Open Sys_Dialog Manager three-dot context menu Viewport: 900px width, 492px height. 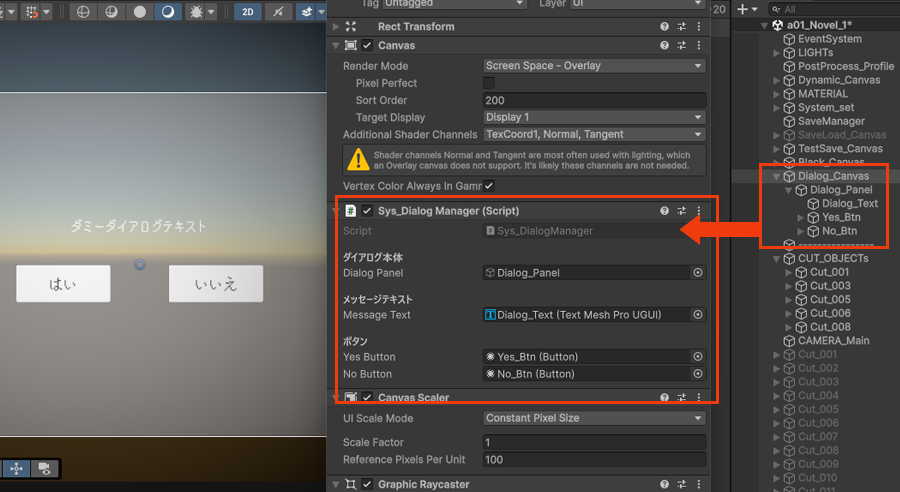[698, 211]
